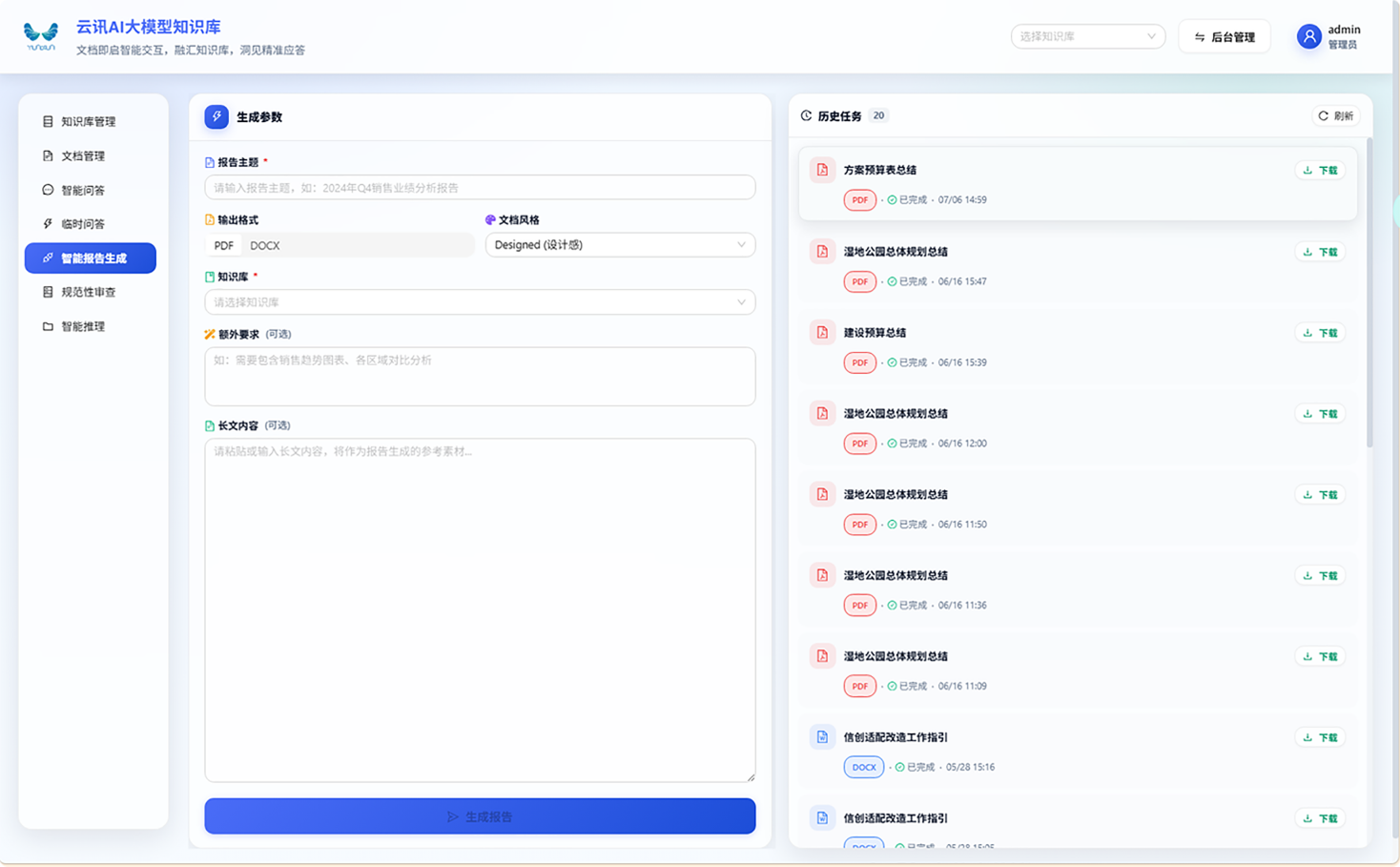Click the 刷新 refresh button
The width and height of the screenshot is (1400, 867).
point(1335,115)
